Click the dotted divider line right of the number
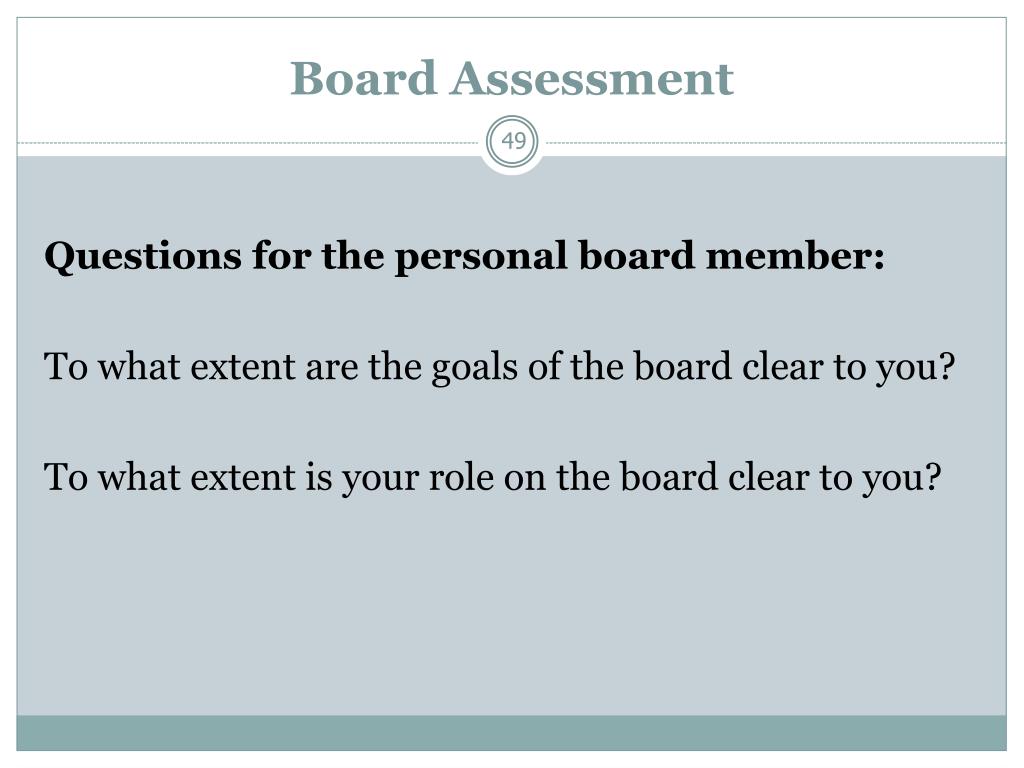 (x=776, y=142)
